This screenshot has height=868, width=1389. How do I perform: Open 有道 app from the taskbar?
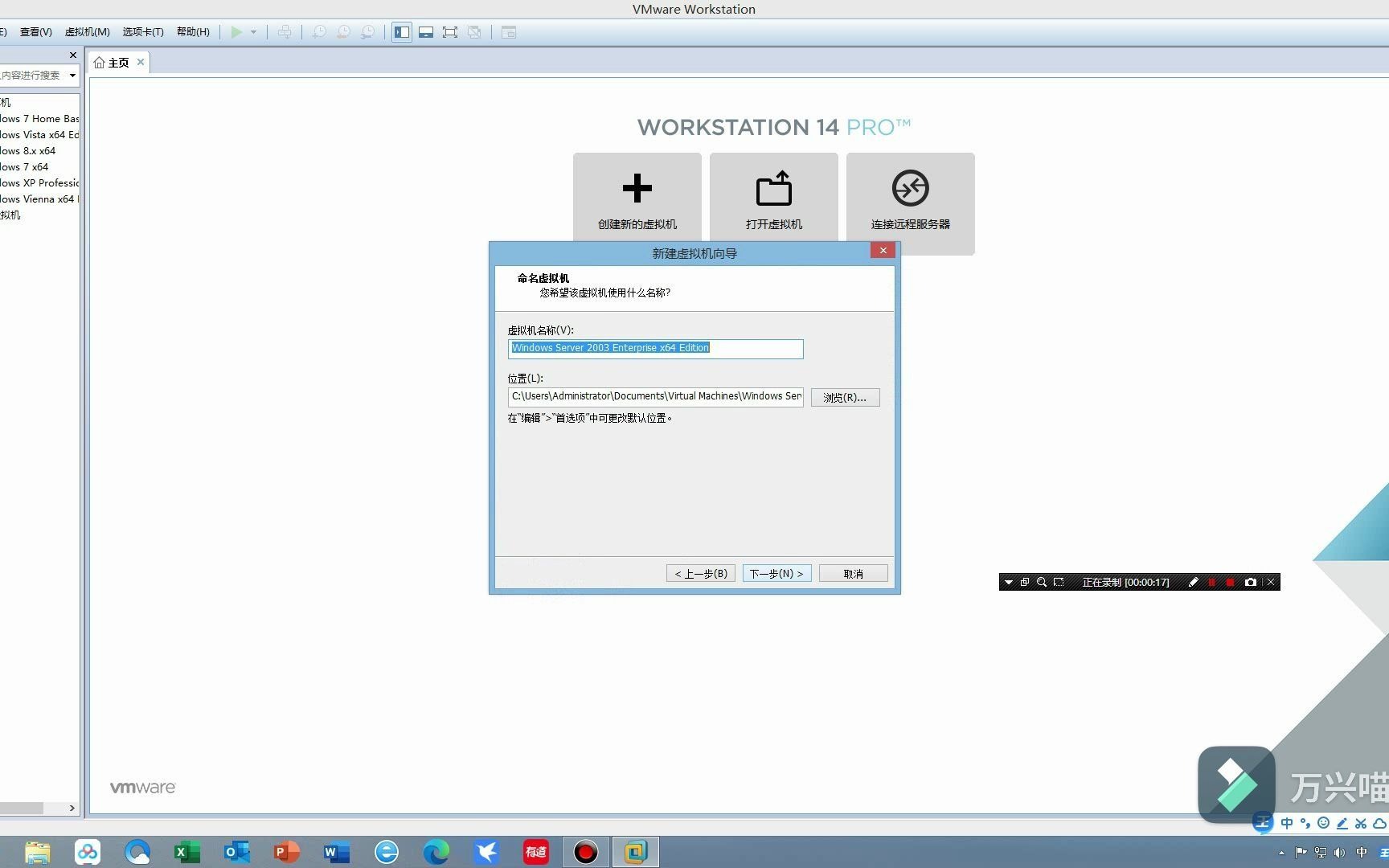pos(536,852)
